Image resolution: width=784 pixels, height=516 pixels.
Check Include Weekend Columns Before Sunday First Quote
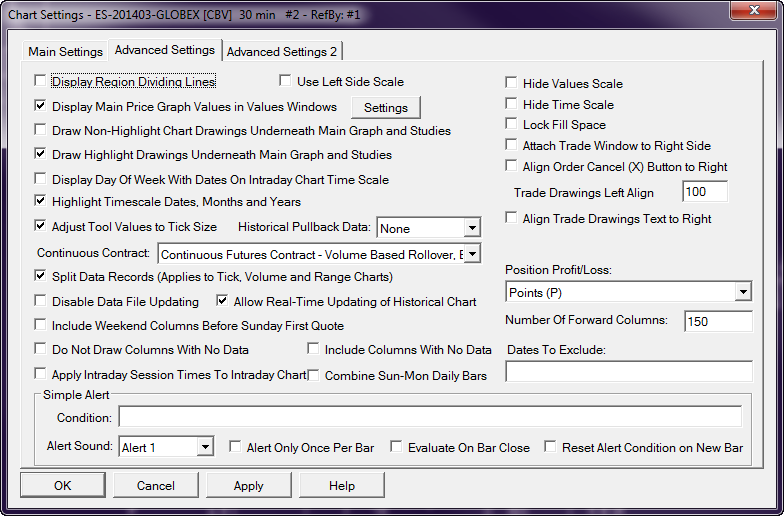point(40,324)
